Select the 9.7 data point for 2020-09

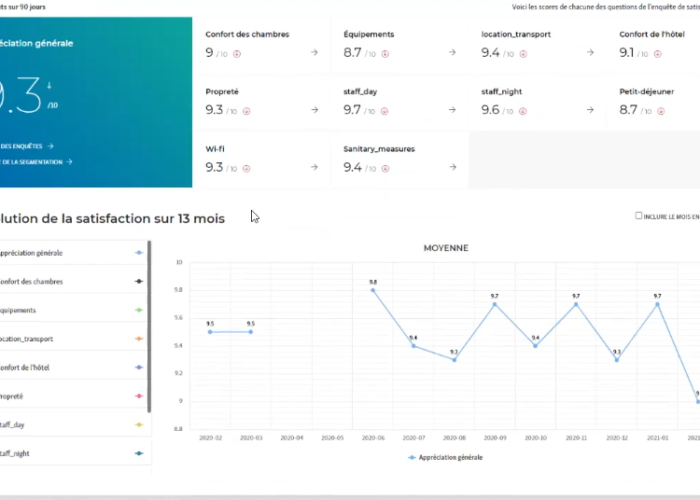[495, 304]
